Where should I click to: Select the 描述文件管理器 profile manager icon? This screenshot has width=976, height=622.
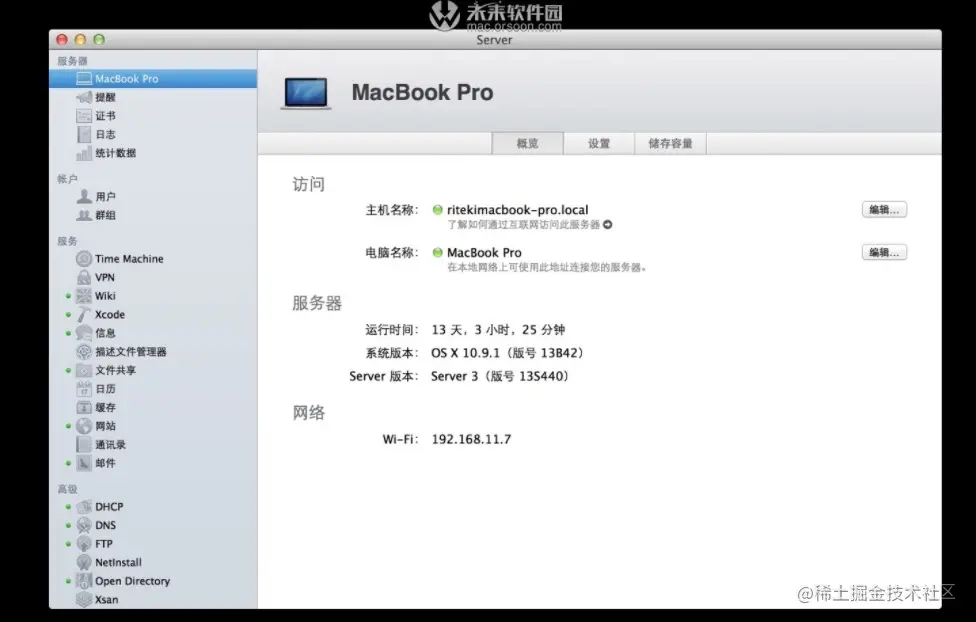(x=84, y=352)
